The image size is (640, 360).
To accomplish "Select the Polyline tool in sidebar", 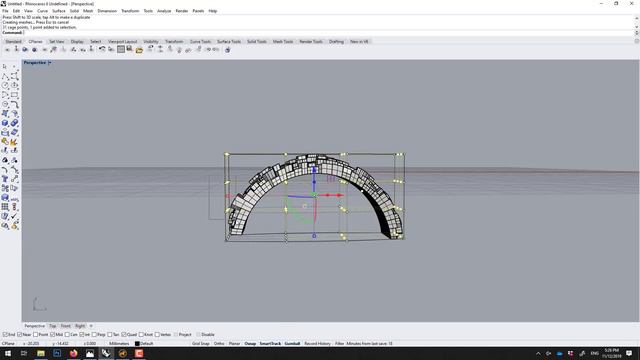I will 5,76.
